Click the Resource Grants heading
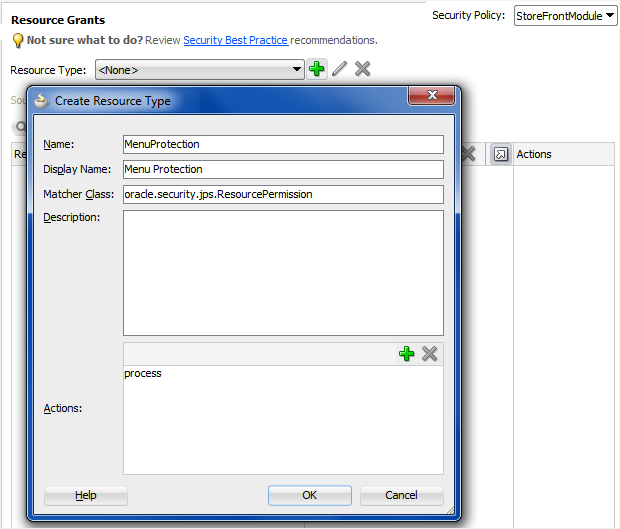Image resolution: width=620 pixels, height=529 pixels. 58,20
